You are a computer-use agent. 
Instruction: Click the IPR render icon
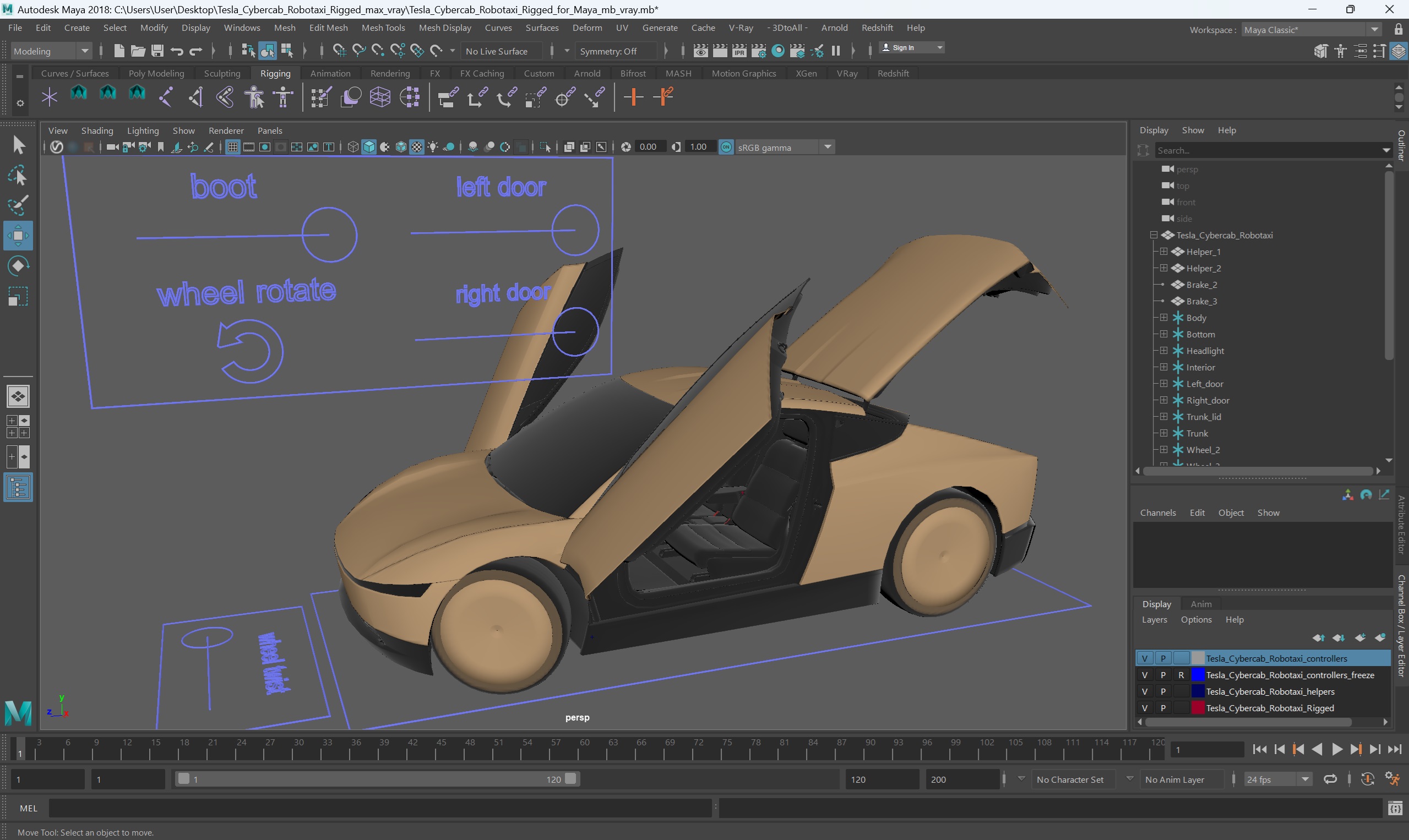[x=739, y=51]
